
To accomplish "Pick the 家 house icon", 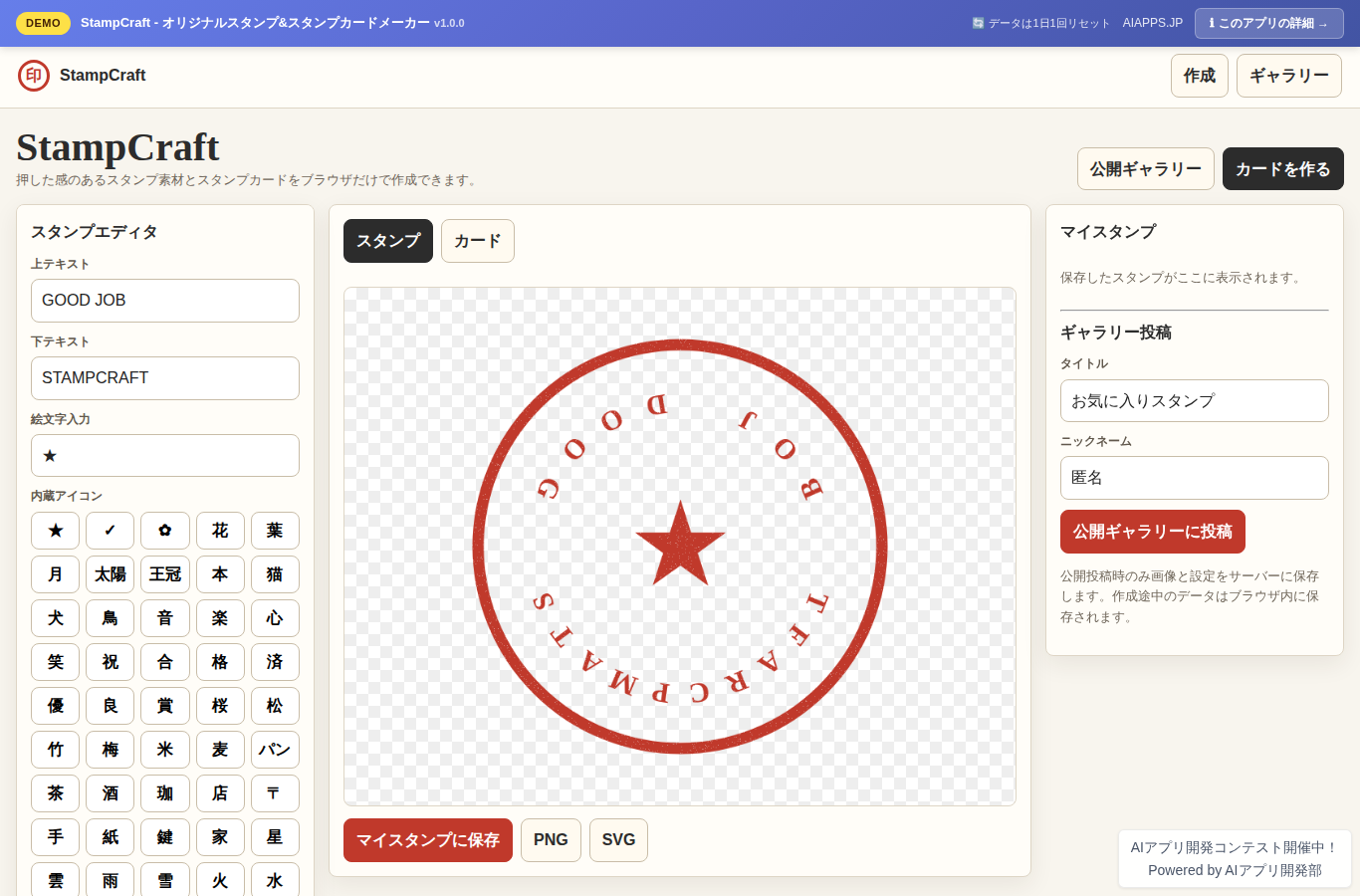I will [x=220, y=837].
